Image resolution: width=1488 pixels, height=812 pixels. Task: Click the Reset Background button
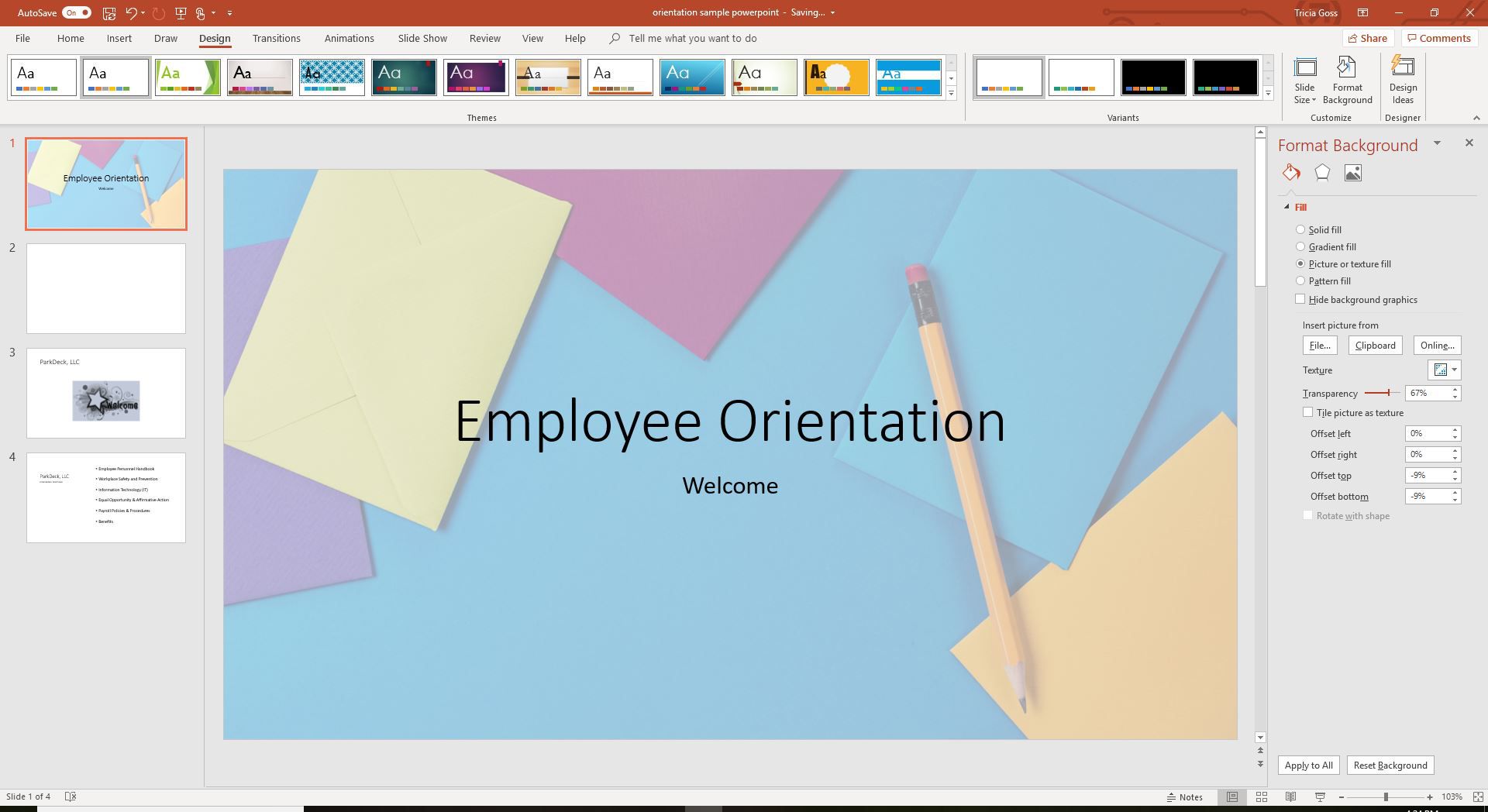click(x=1390, y=766)
